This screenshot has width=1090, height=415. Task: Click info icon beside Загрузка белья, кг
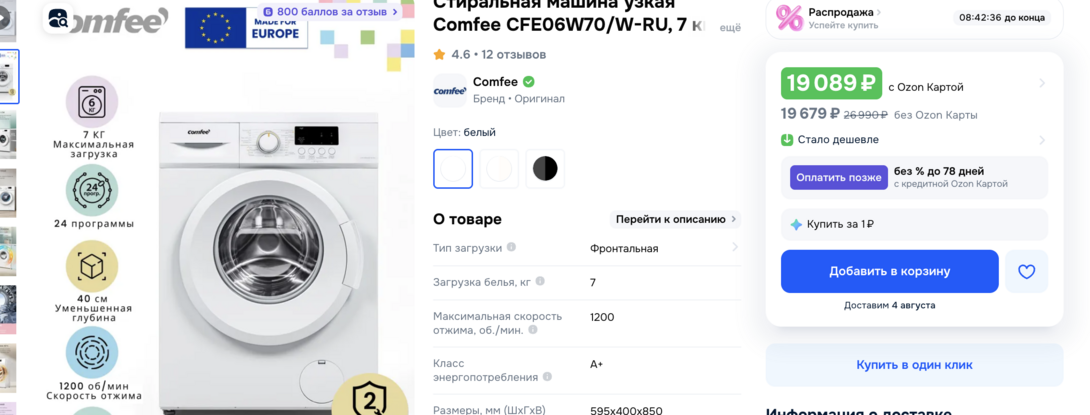point(540,282)
